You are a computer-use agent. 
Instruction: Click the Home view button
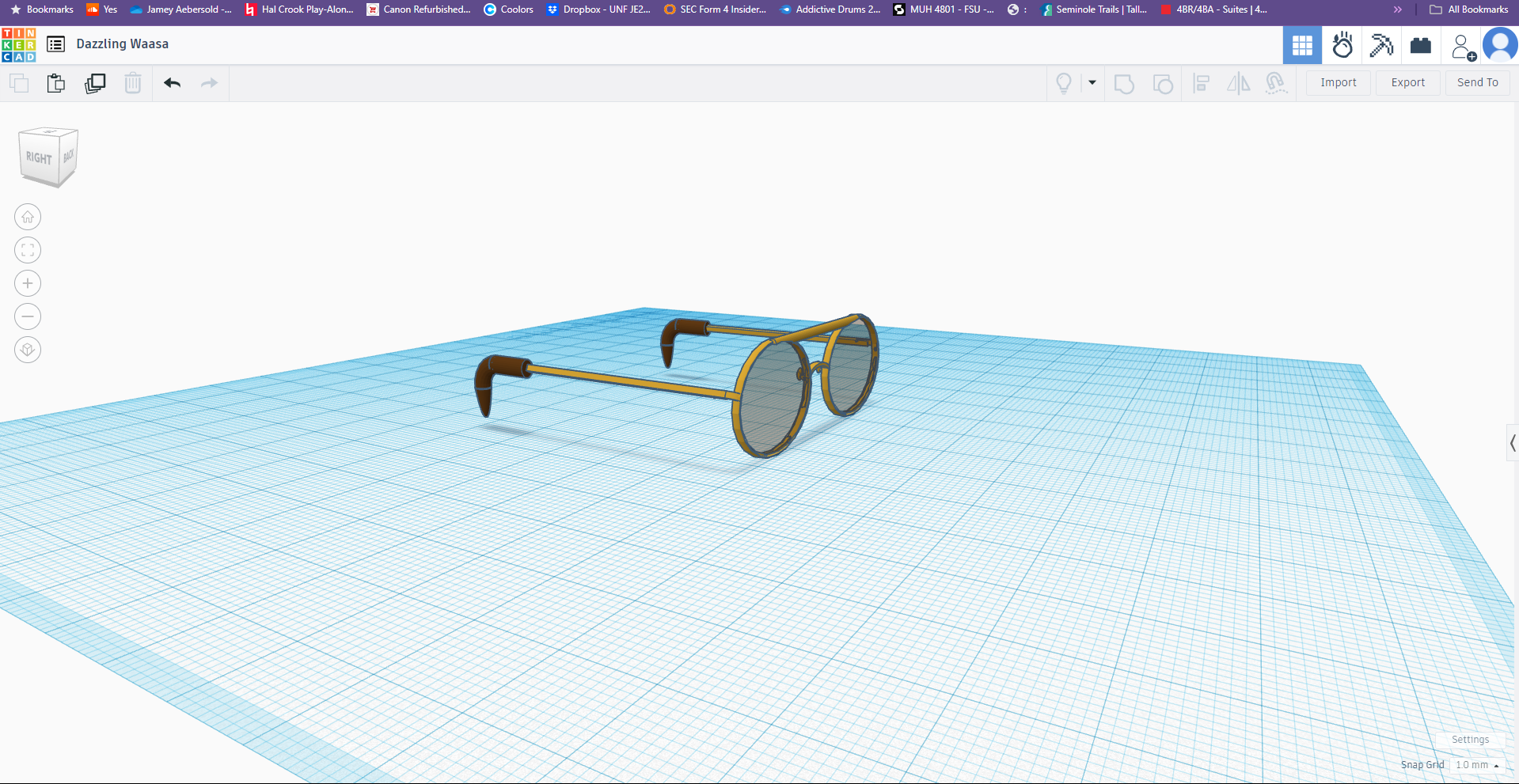(28, 217)
